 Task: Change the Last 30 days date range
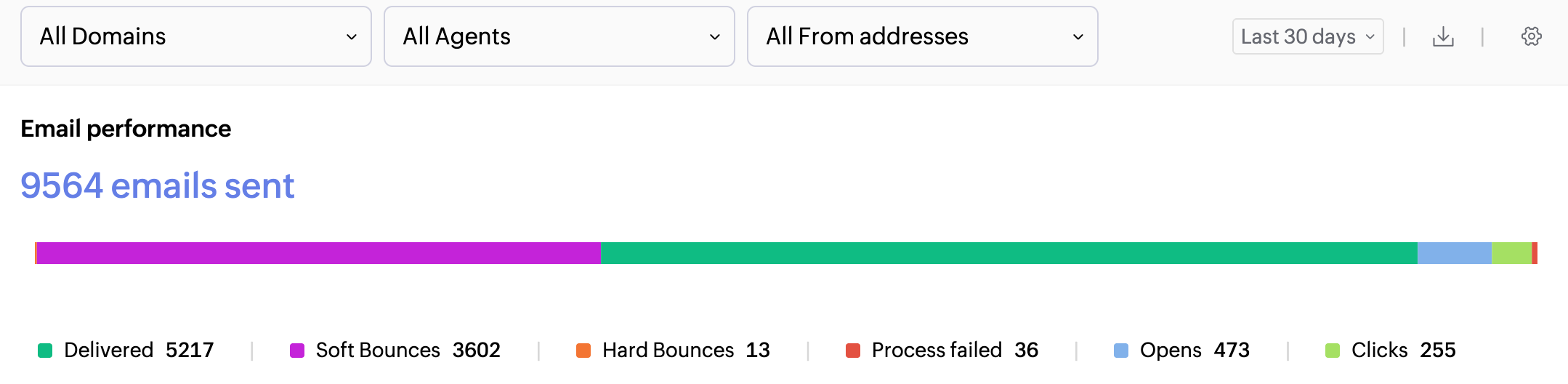(1308, 36)
